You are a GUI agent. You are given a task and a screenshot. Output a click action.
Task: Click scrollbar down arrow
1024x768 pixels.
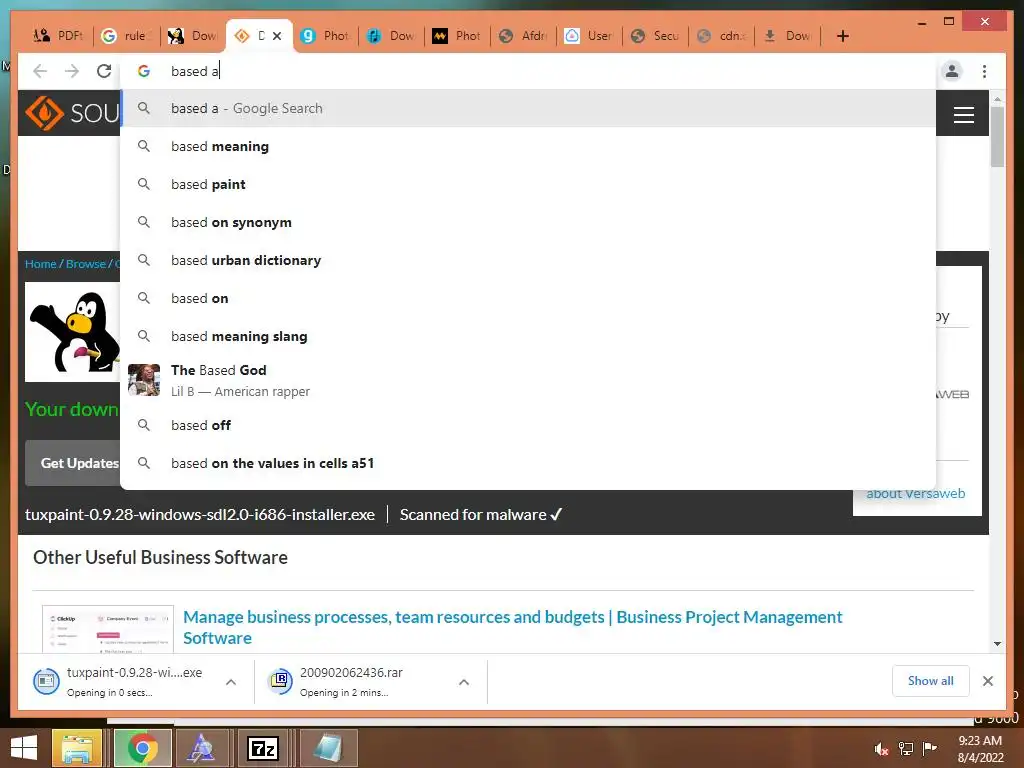click(x=997, y=644)
